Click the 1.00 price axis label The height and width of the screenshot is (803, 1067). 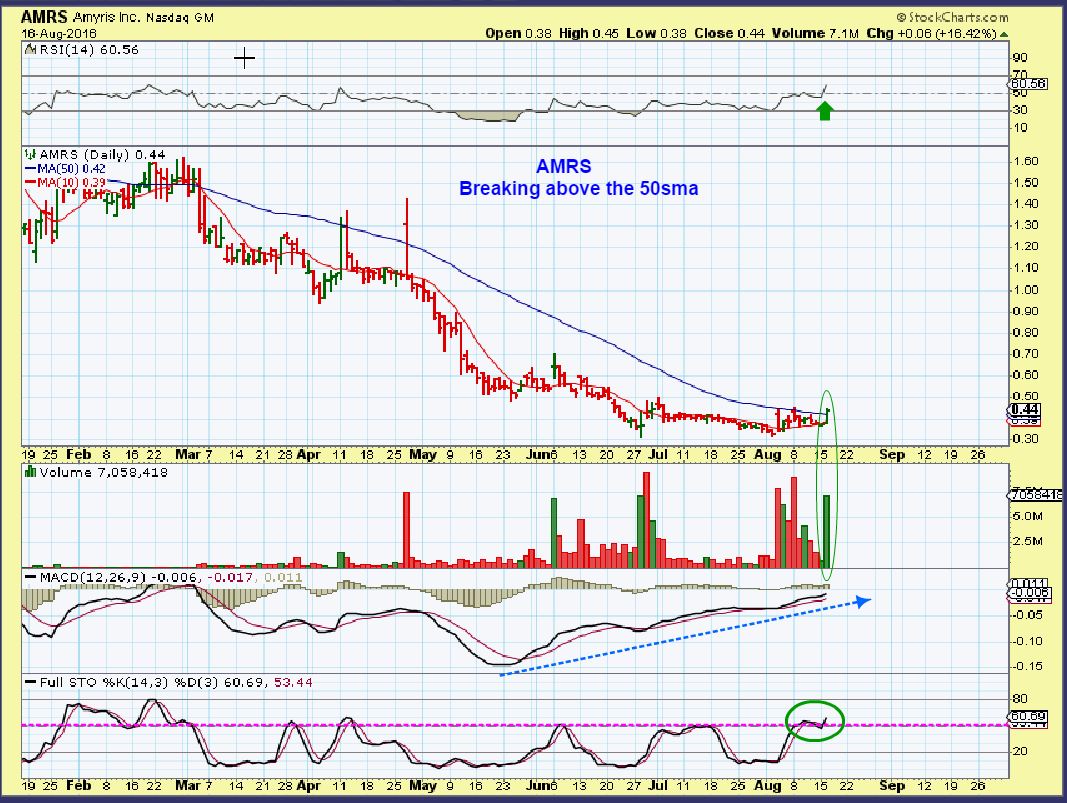[1025, 290]
